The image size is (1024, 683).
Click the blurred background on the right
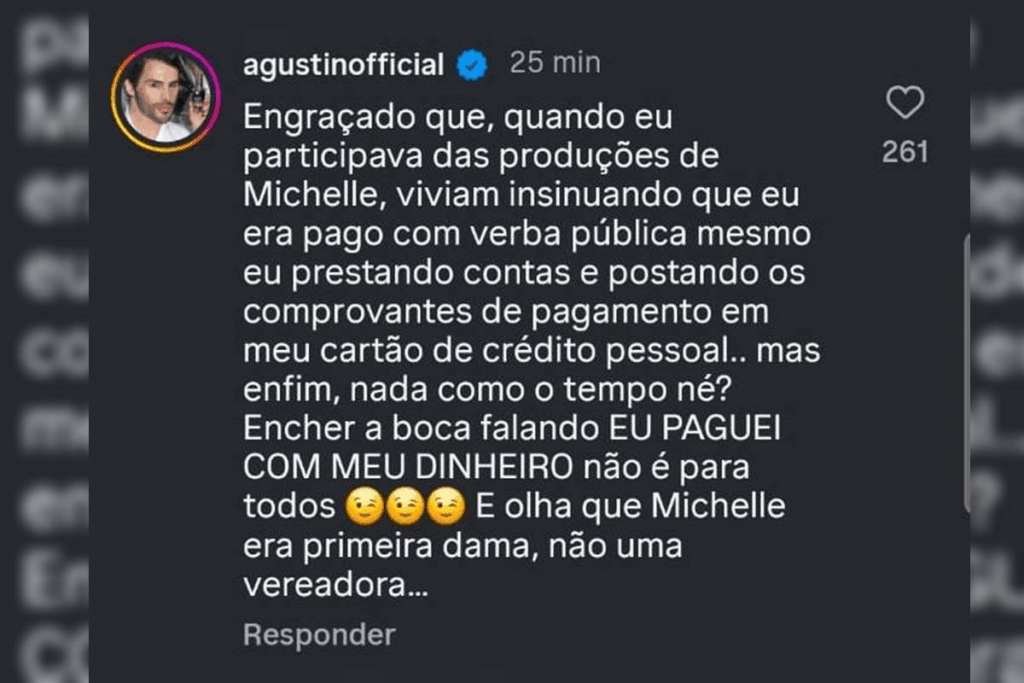(x=997, y=342)
